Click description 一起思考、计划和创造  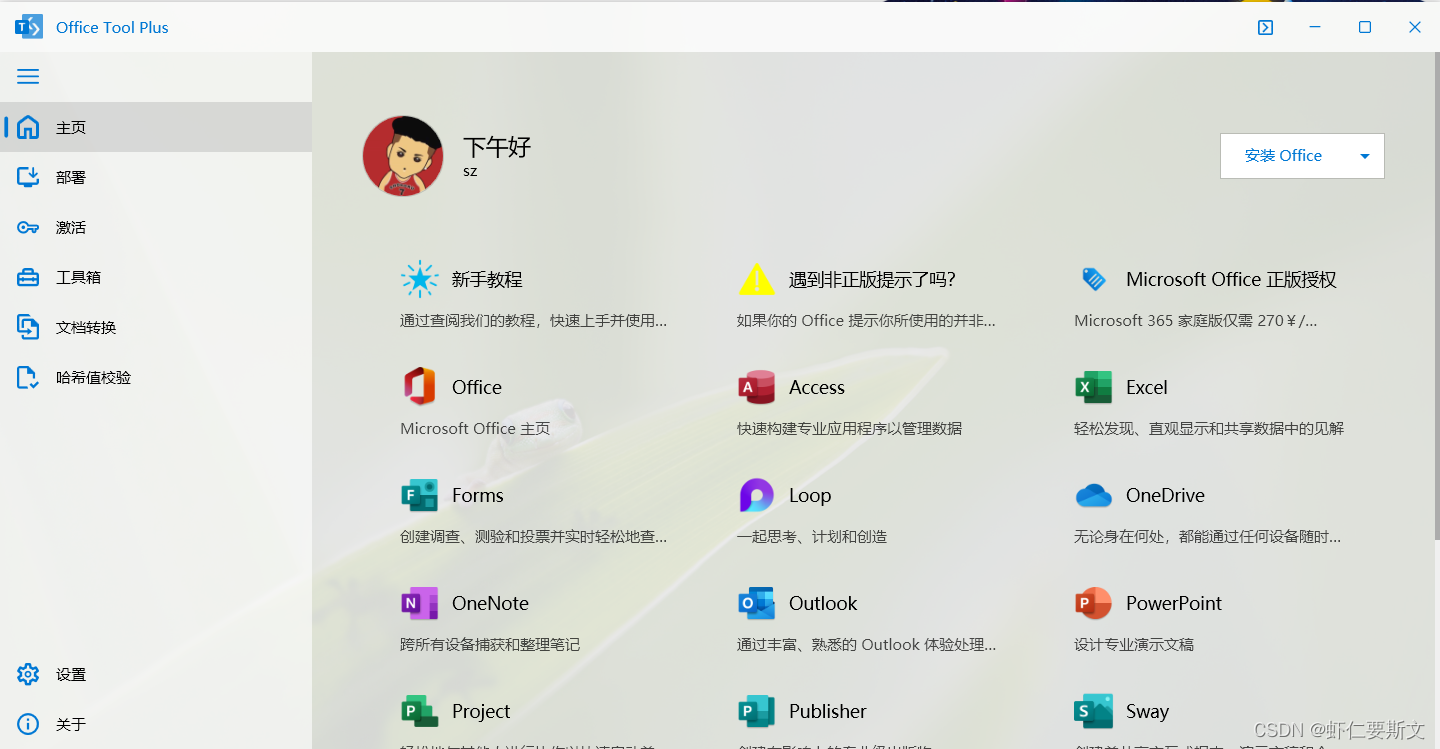pos(812,536)
